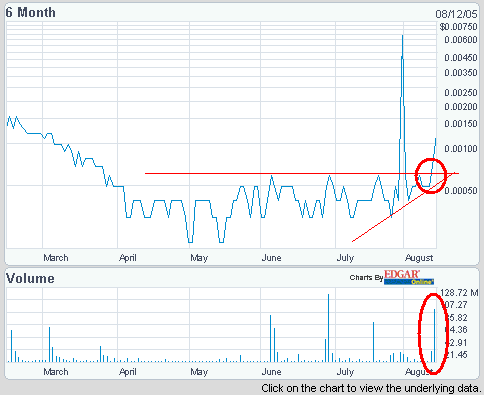Screen dimensions: 484x395
Task: Click the tall volume bar in mid July
Action: [373, 342]
